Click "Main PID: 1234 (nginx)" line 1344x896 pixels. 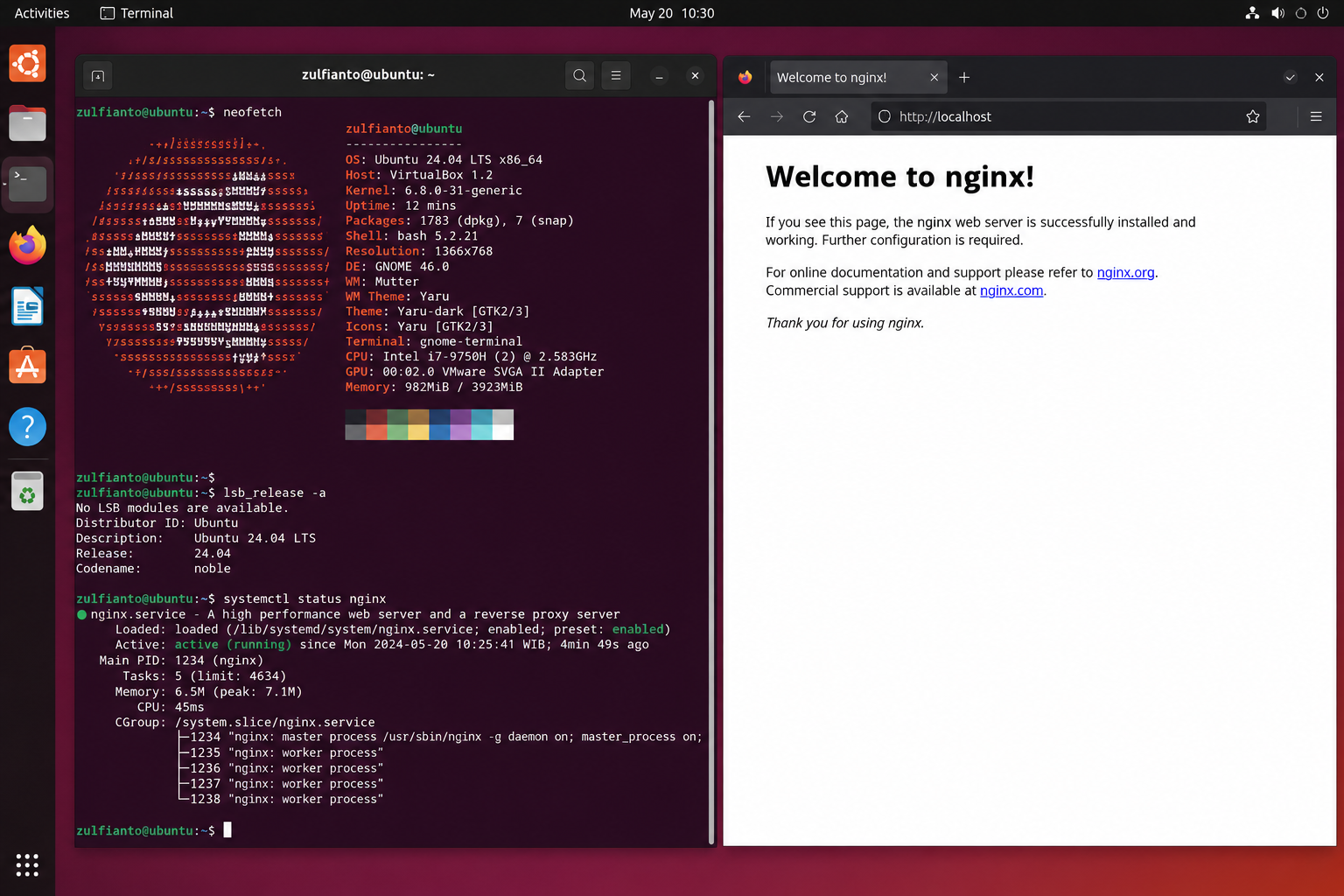pos(181,661)
